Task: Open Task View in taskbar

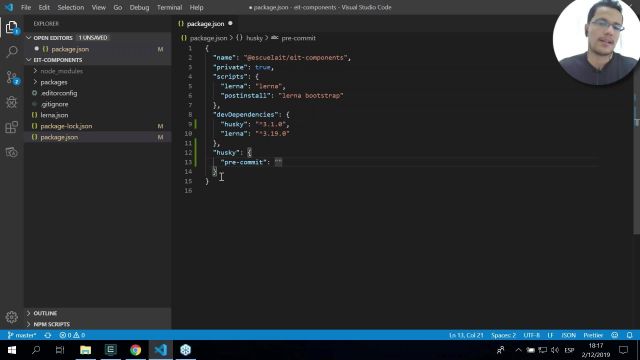Action: click(60, 350)
